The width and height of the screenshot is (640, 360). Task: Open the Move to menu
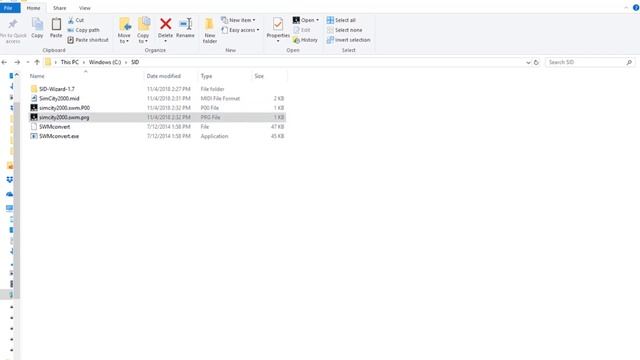(x=124, y=30)
